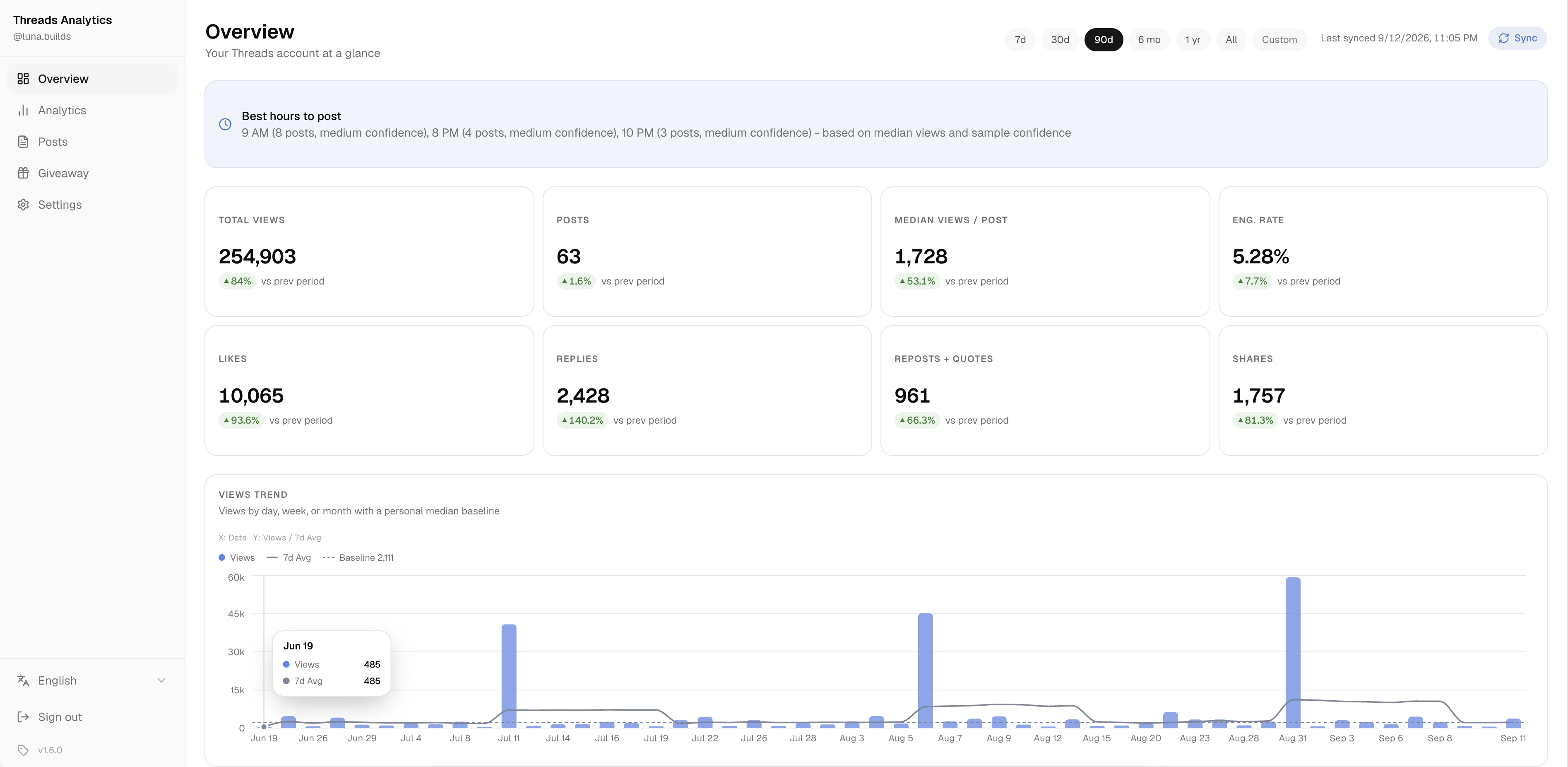Click the Posts document icon
This screenshot has width=1568, height=767.
(x=23, y=142)
